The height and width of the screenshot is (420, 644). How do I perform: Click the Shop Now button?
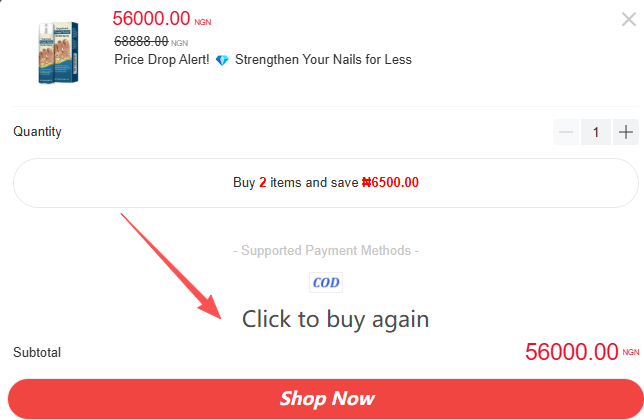pyautogui.click(x=326, y=399)
